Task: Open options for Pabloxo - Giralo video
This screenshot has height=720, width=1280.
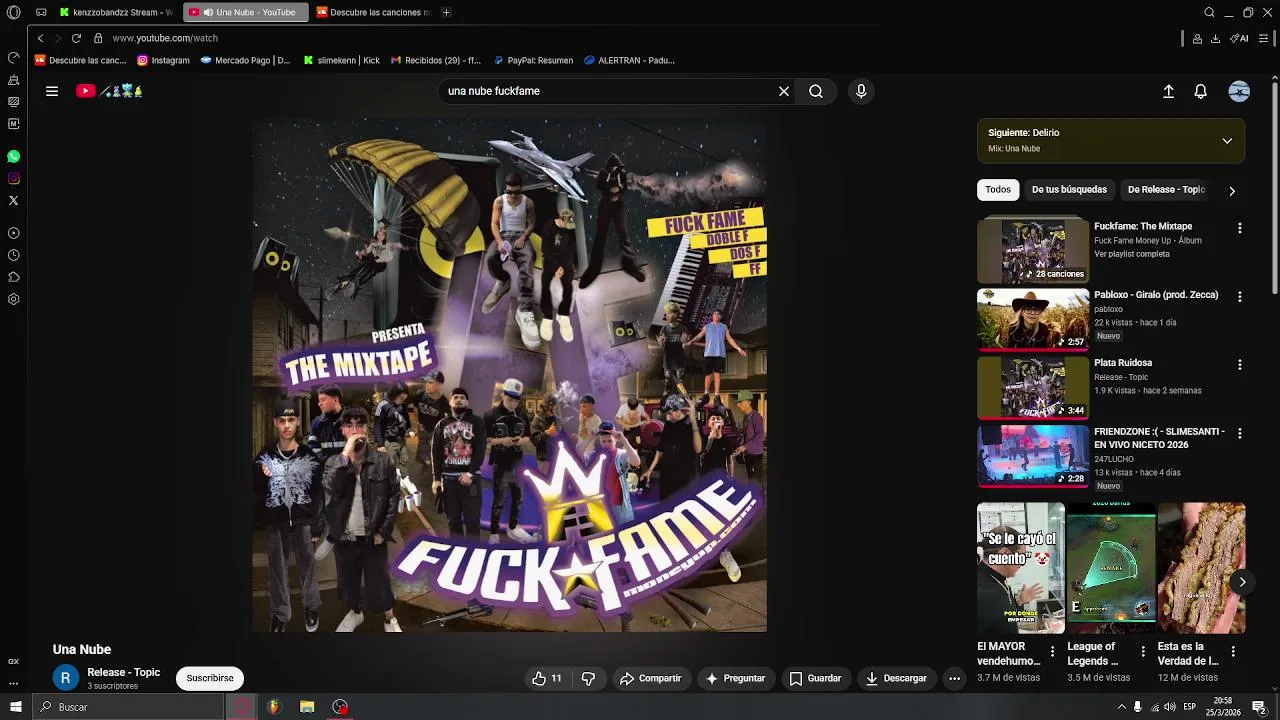Action: (1240, 297)
